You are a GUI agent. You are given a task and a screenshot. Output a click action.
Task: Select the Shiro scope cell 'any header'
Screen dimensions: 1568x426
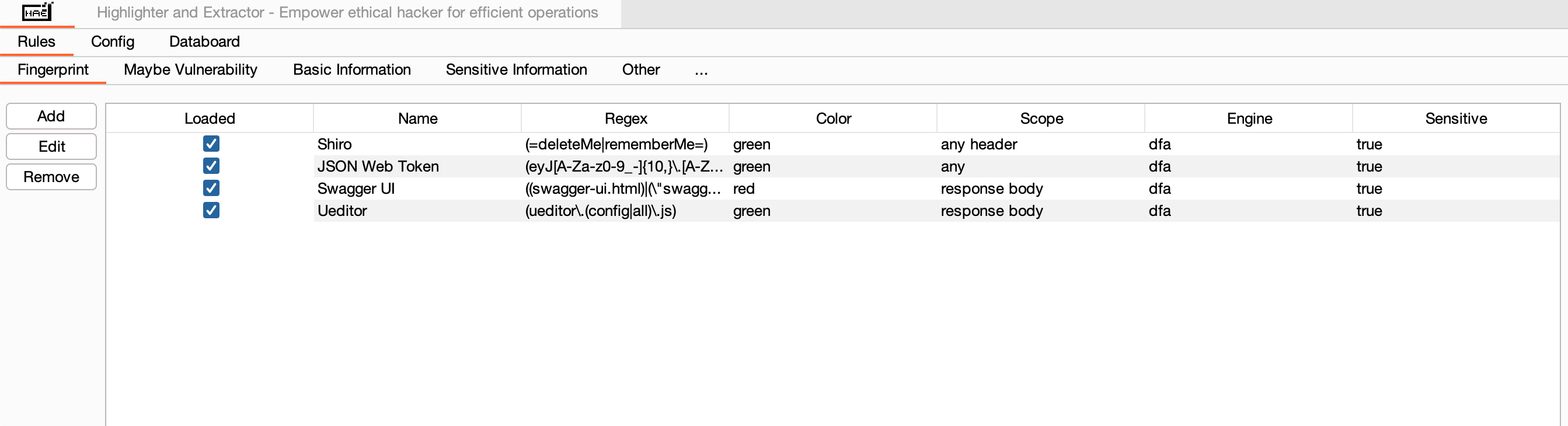(x=978, y=144)
